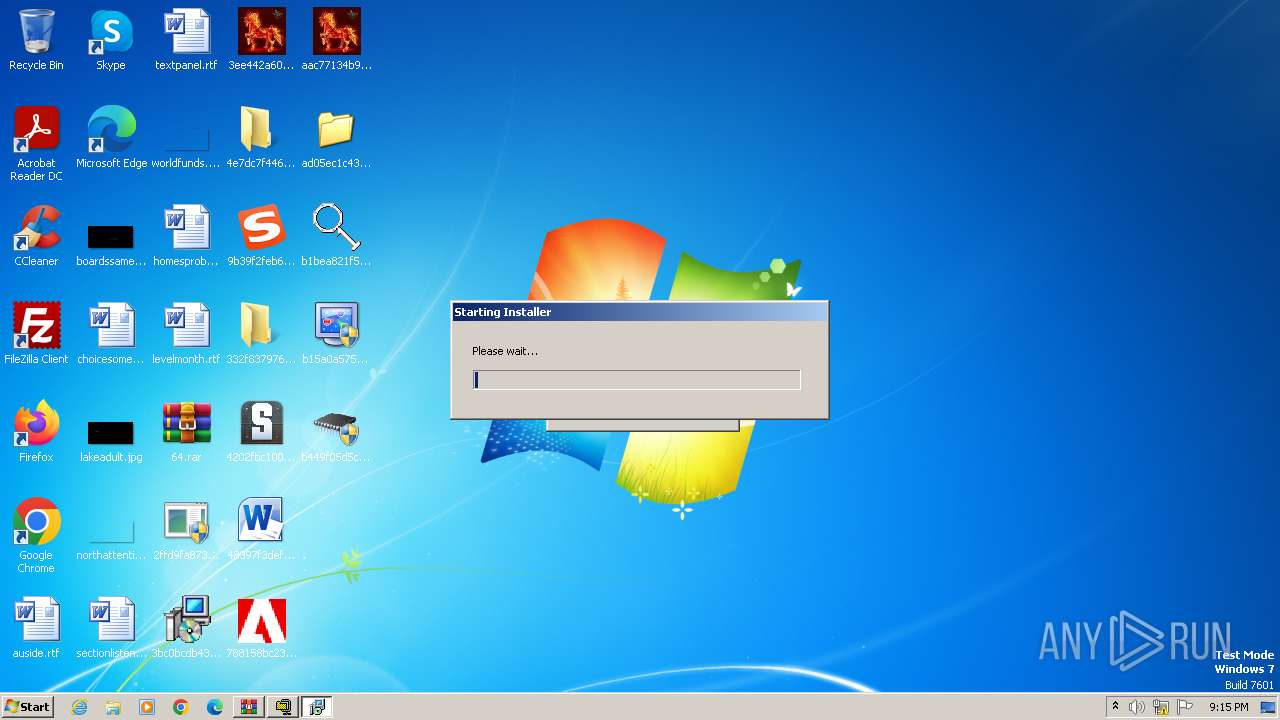
Task: Open the network status tray icon
Action: coord(1161,707)
